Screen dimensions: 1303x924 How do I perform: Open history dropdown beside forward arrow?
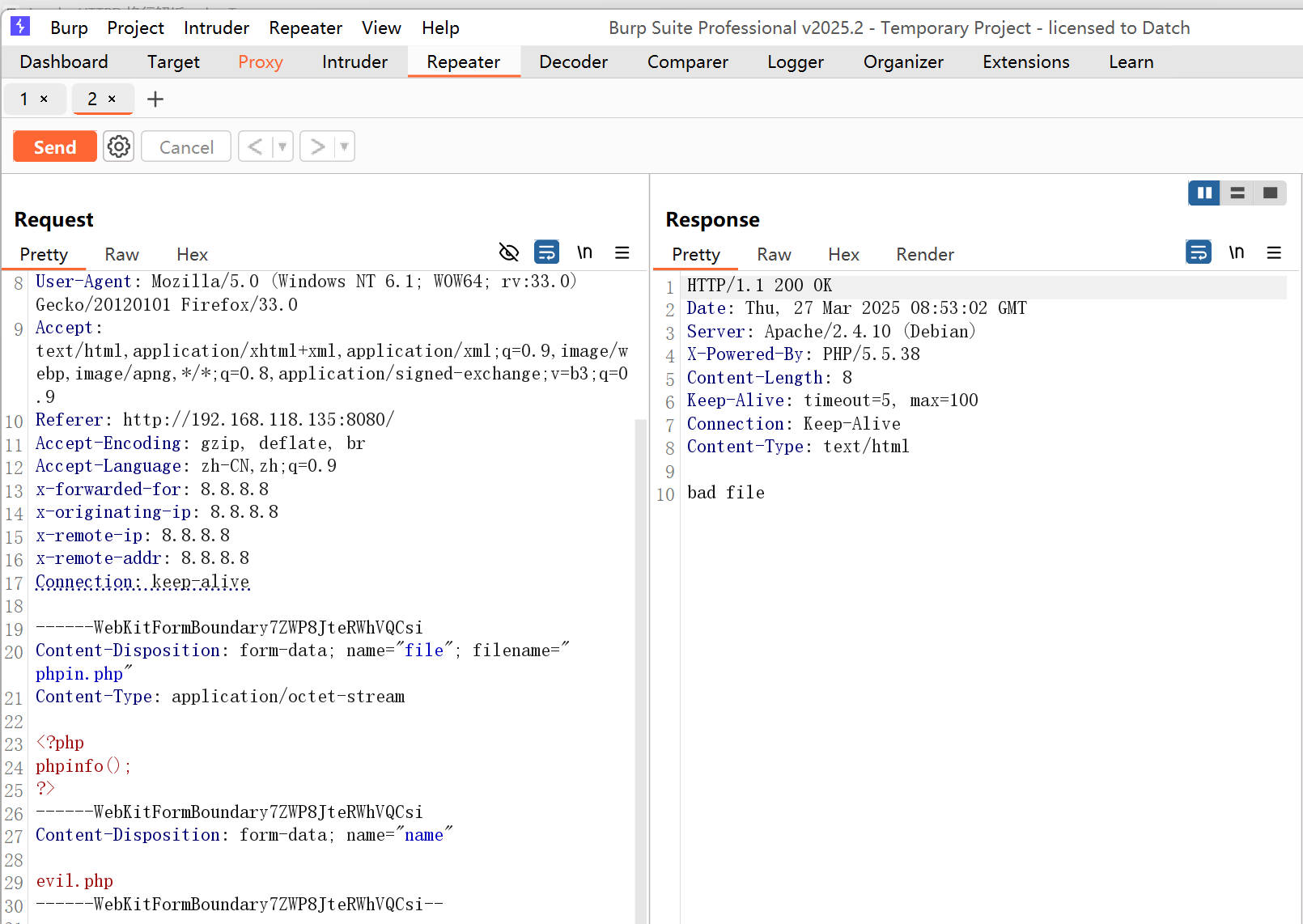pyautogui.click(x=344, y=146)
